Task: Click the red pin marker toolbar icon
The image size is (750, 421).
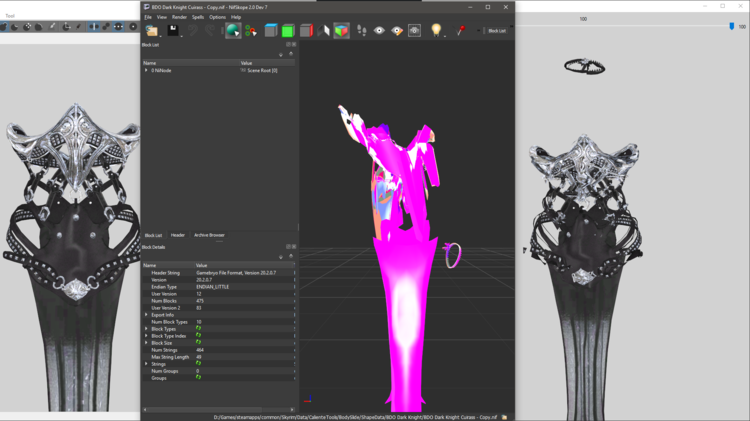Action: click(x=461, y=31)
